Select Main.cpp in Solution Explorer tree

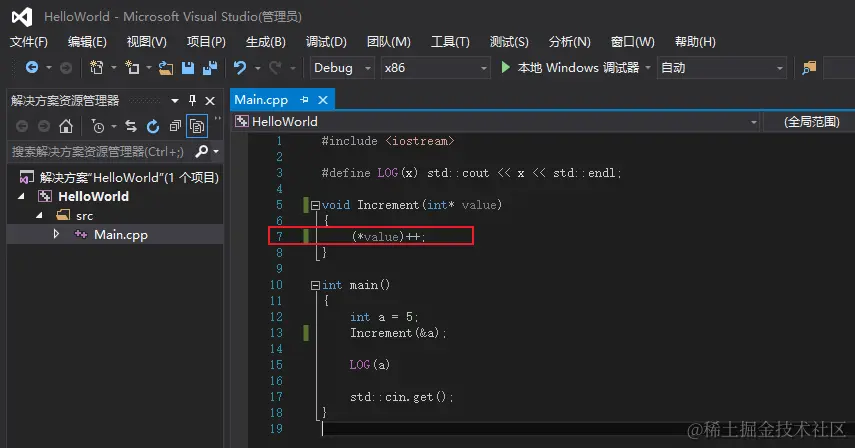121,235
